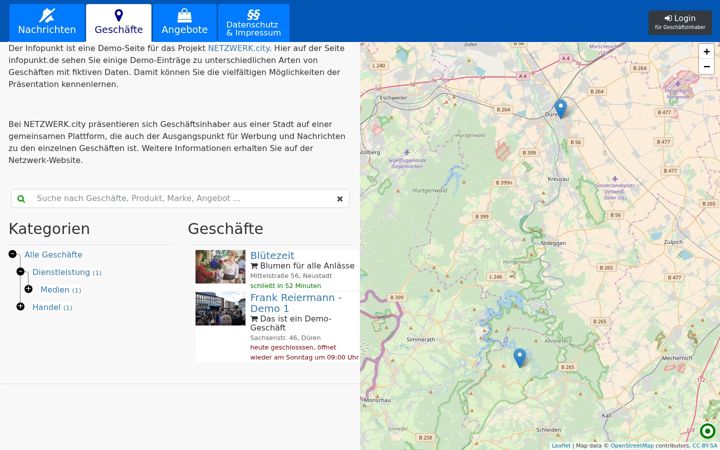Screen dimensions: 720x450
Task: Click the Login button for Geschäftsinhaber
Action: tap(680, 22)
